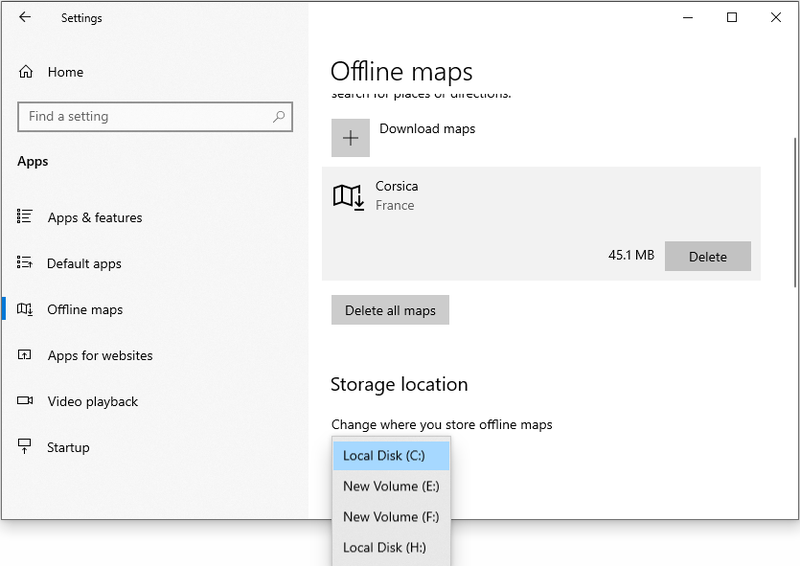
Task: Click the Corsica map download icon
Action: coord(349,197)
